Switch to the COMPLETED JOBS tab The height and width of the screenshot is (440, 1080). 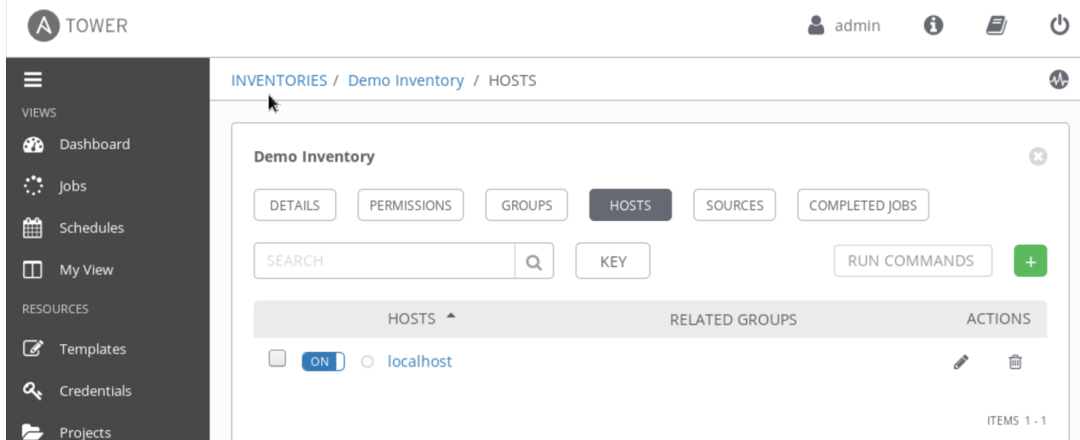863,205
